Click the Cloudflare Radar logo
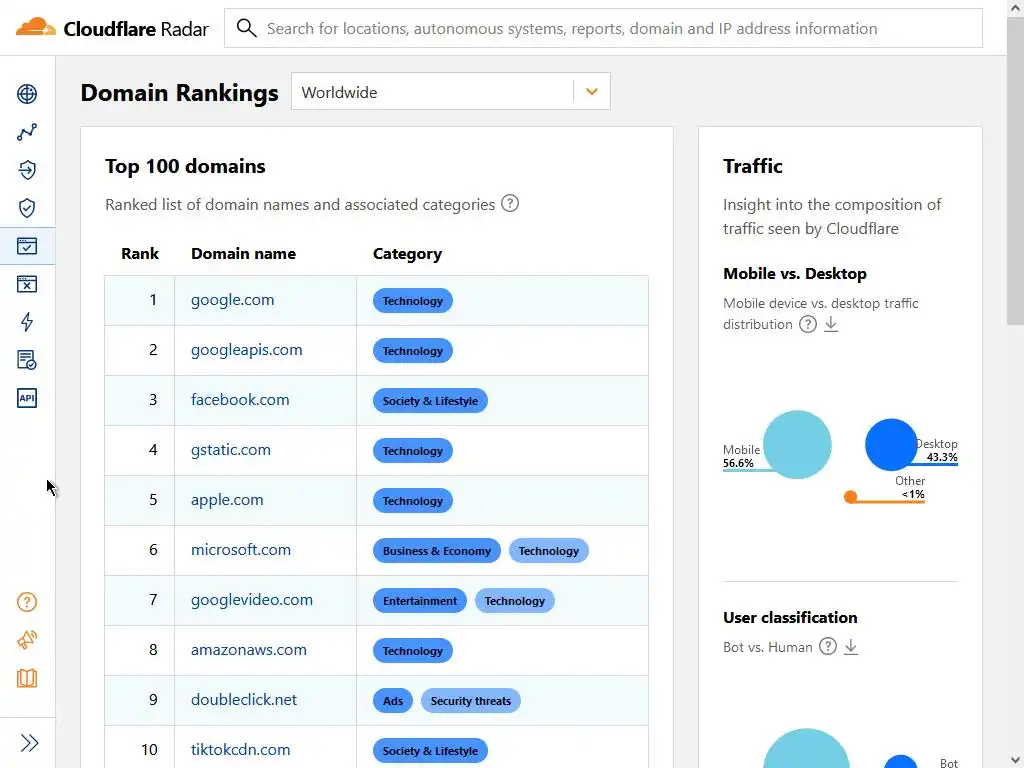The width and height of the screenshot is (1024, 768). (x=112, y=28)
